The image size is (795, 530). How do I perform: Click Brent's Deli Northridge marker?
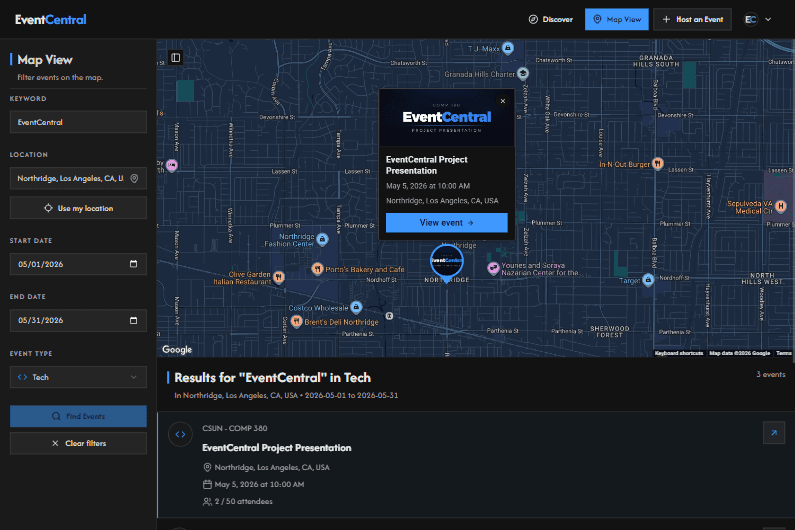click(297, 321)
